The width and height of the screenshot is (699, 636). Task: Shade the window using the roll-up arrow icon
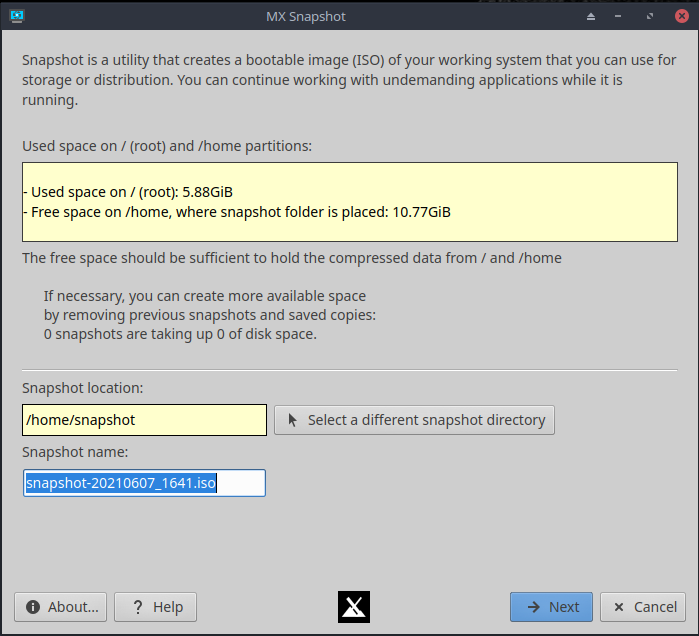[591, 16]
